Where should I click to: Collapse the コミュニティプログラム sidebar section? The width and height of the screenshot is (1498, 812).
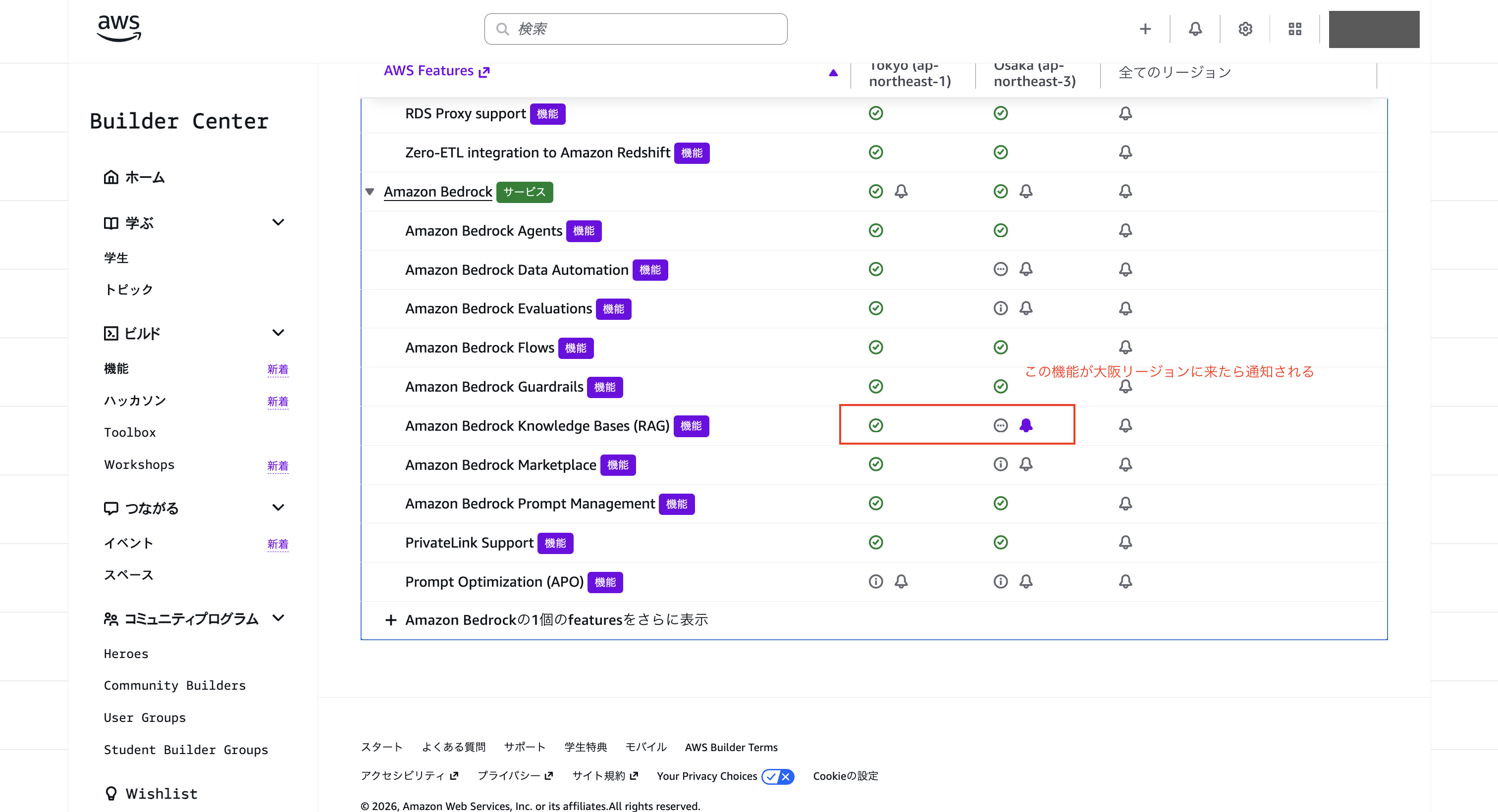pos(278,618)
